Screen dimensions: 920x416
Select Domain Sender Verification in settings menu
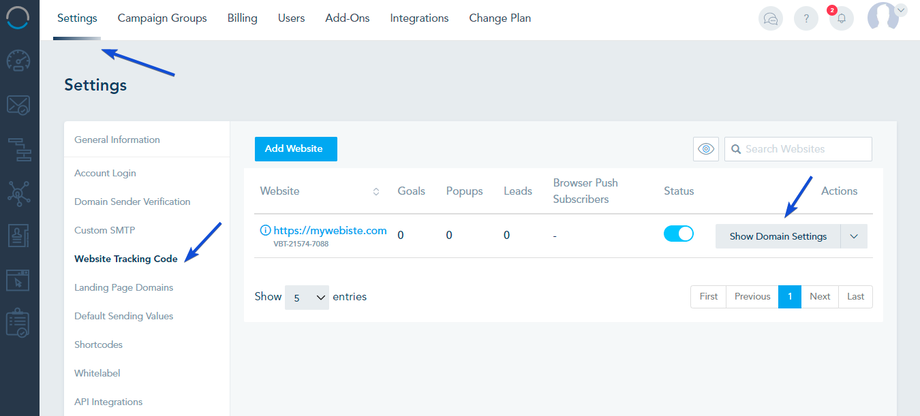click(132, 201)
